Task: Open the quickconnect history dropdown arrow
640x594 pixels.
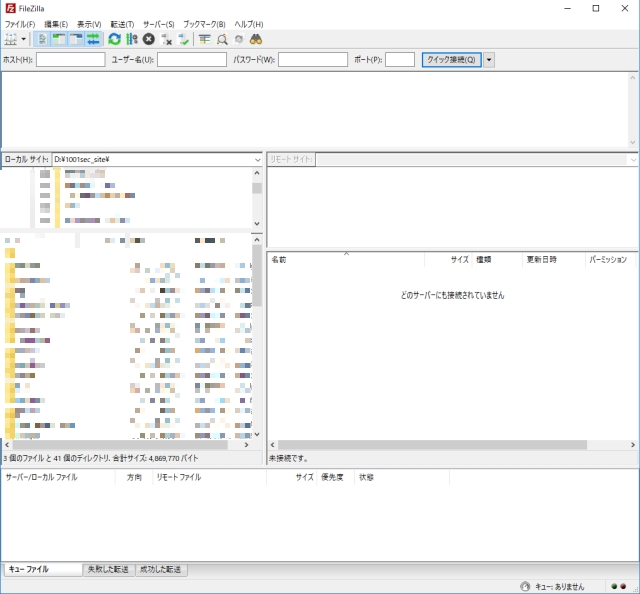Action: pos(489,60)
